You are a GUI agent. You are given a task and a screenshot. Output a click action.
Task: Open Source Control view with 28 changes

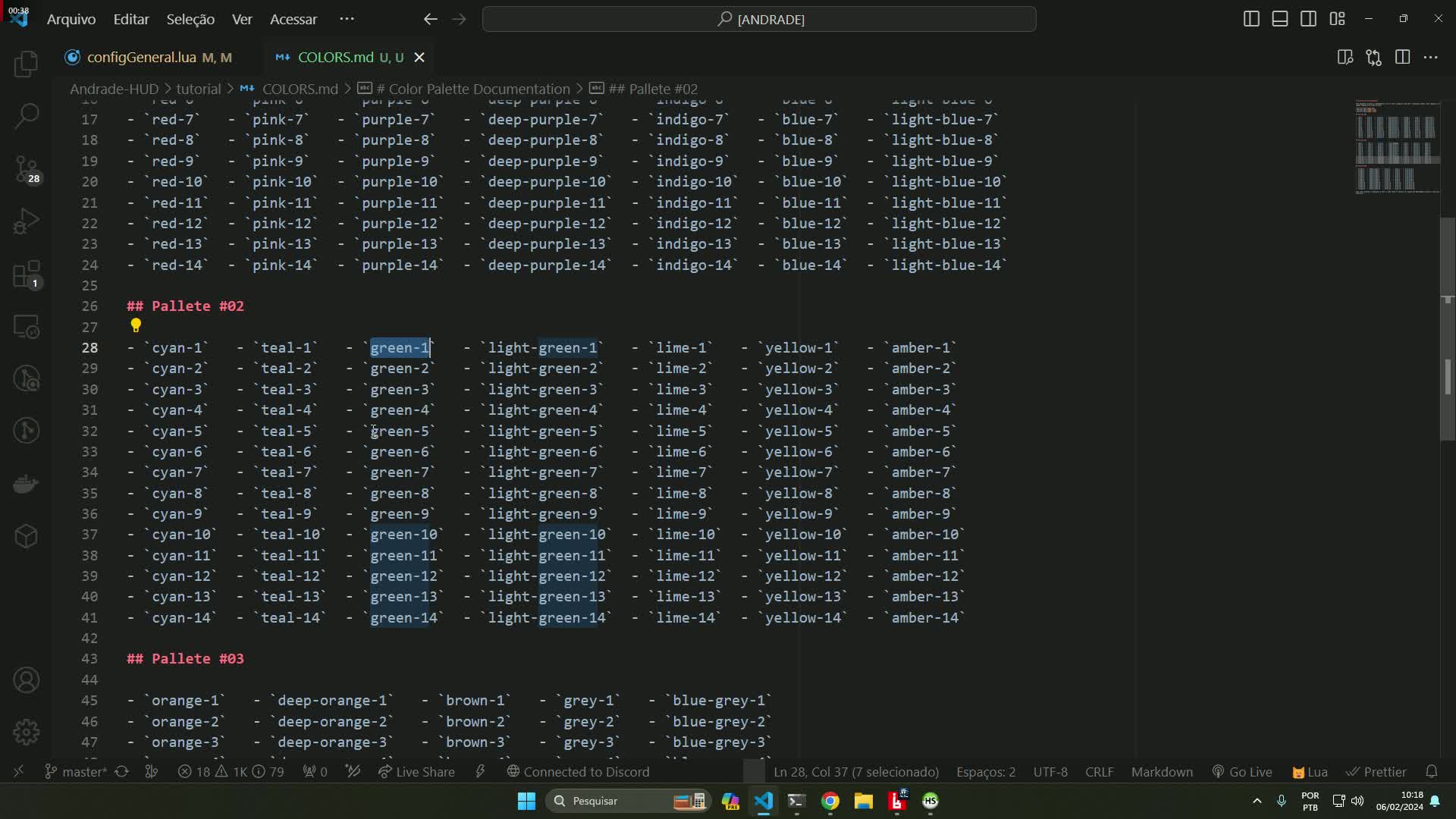(x=27, y=168)
